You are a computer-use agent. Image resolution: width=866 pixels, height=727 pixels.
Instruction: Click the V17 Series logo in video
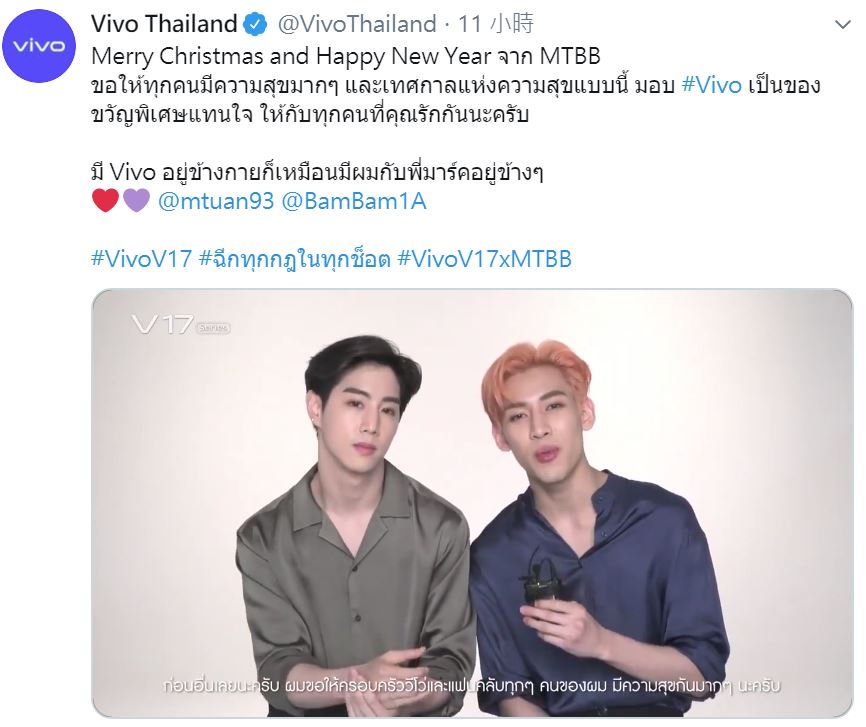click(181, 325)
